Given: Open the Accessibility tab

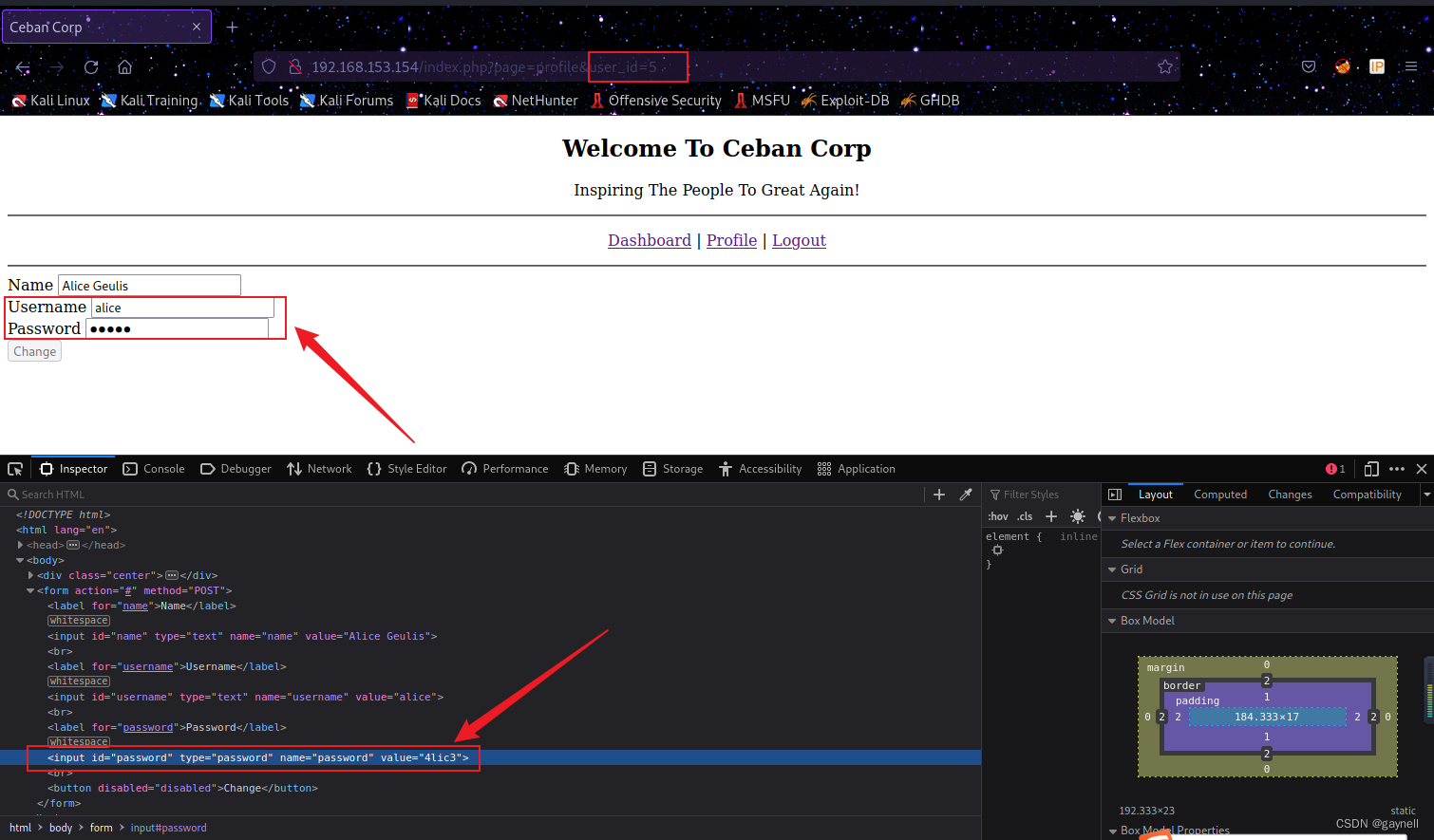Looking at the screenshot, I should coord(761,469).
